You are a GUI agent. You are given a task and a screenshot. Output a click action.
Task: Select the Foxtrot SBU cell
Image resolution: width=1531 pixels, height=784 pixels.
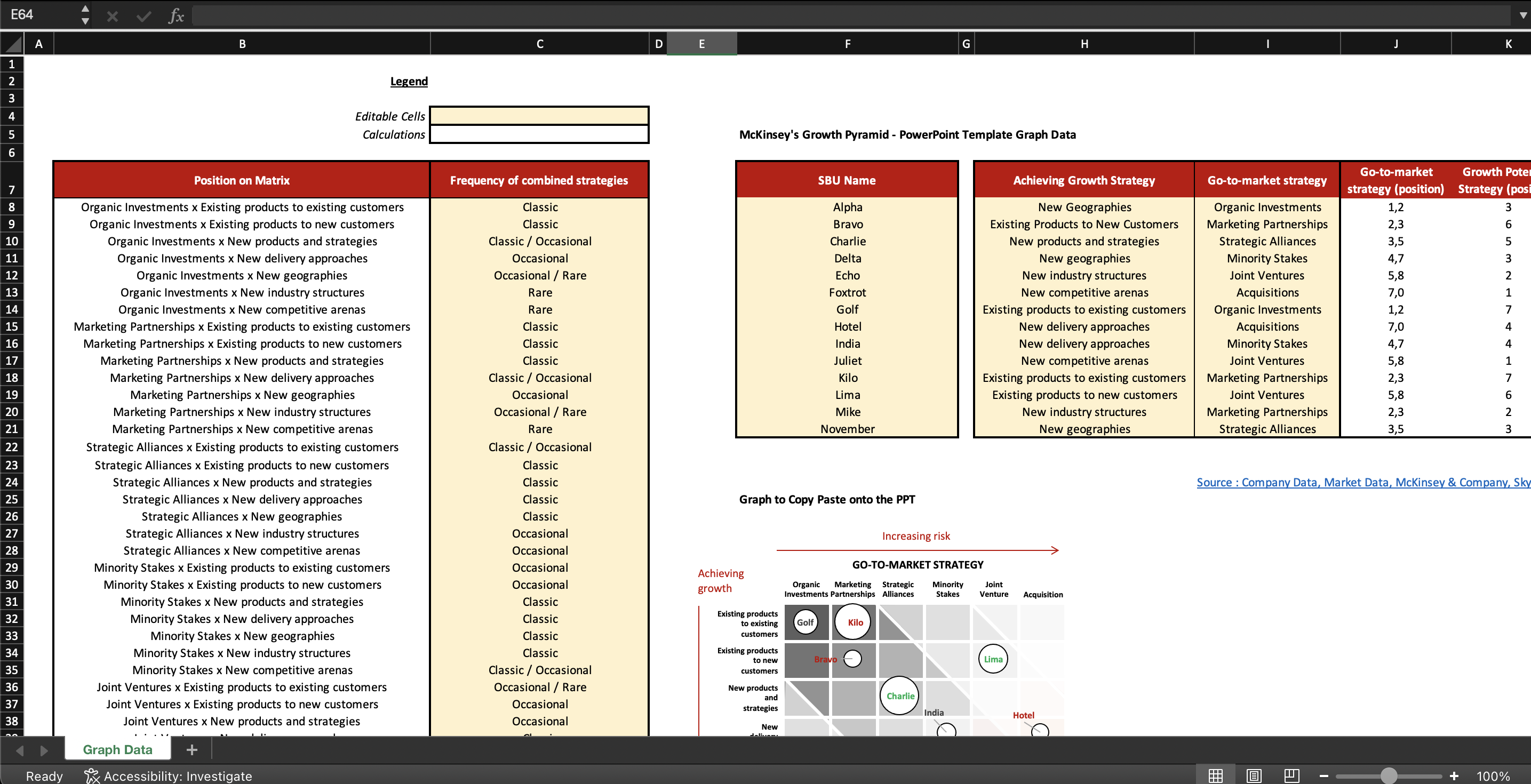[848, 292]
